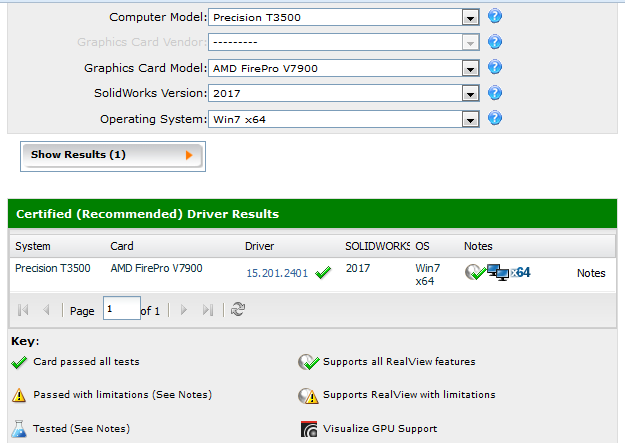The height and width of the screenshot is (443, 625).
Task: Click the Visualize GPU Support key icon
Action: coord(309,429)
